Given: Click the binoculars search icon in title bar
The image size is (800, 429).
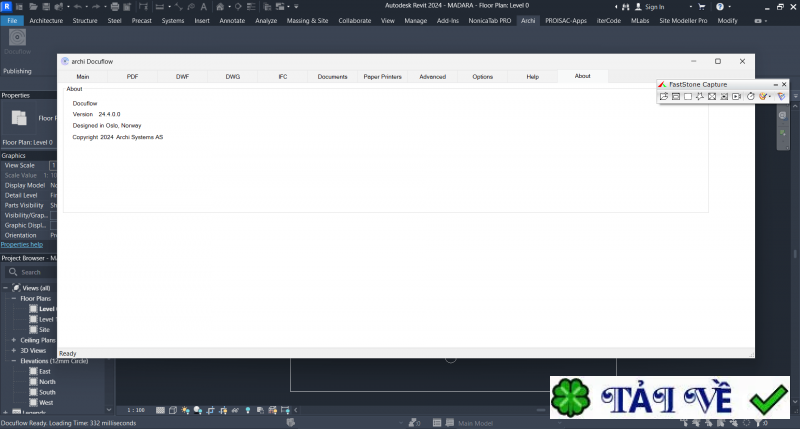Looking at the screenshot, I should [626, 7].
